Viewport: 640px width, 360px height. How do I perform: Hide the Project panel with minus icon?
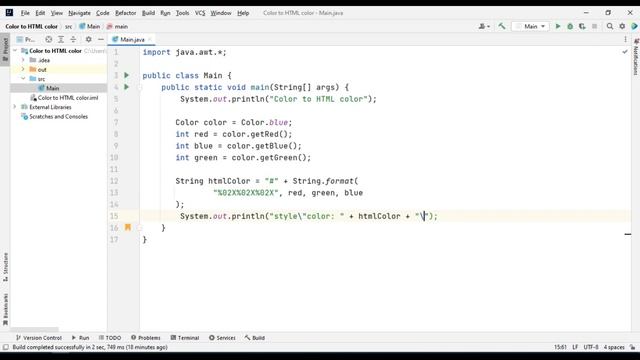point(101,39)
